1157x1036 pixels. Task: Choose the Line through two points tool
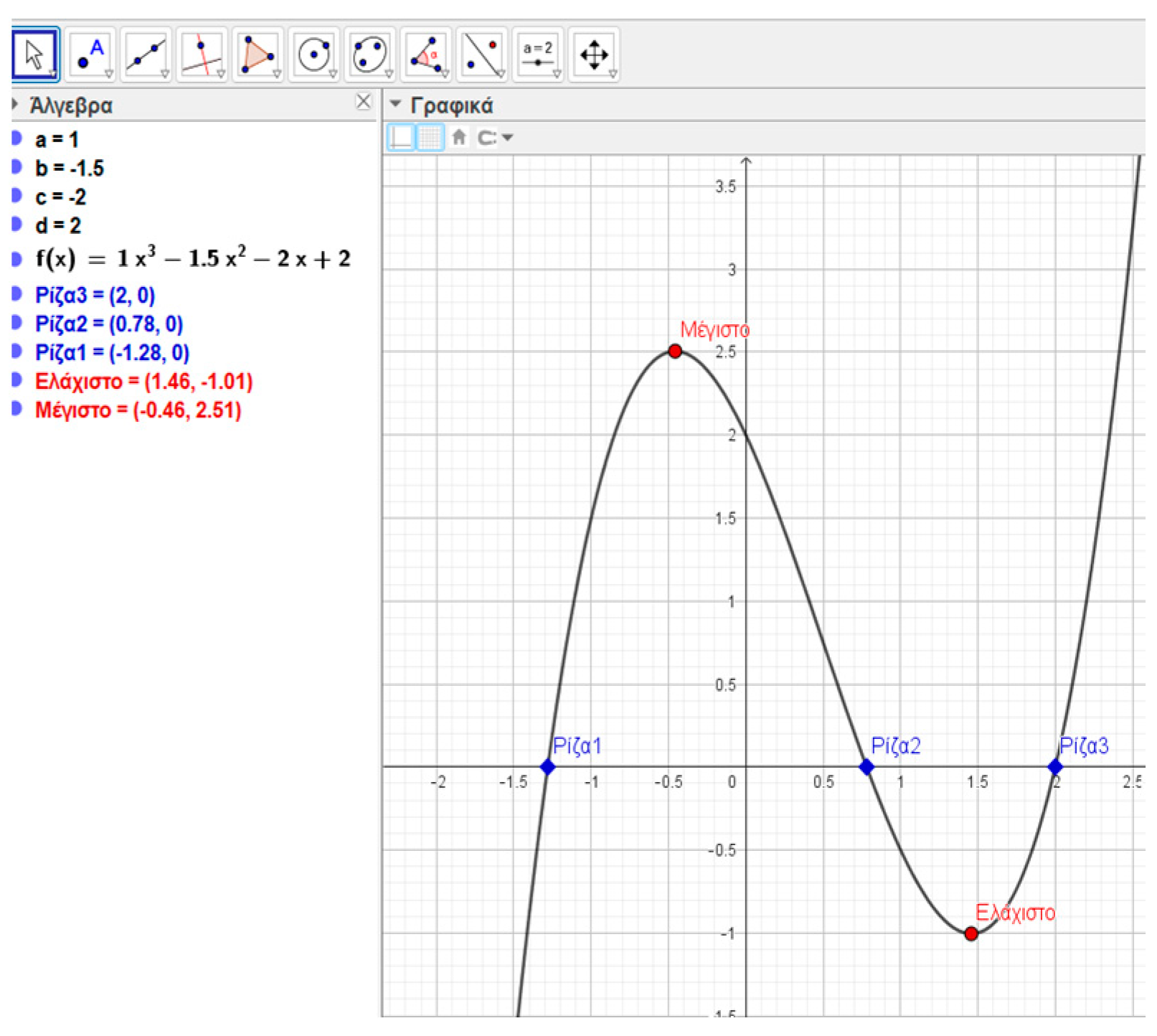(146, 55)
